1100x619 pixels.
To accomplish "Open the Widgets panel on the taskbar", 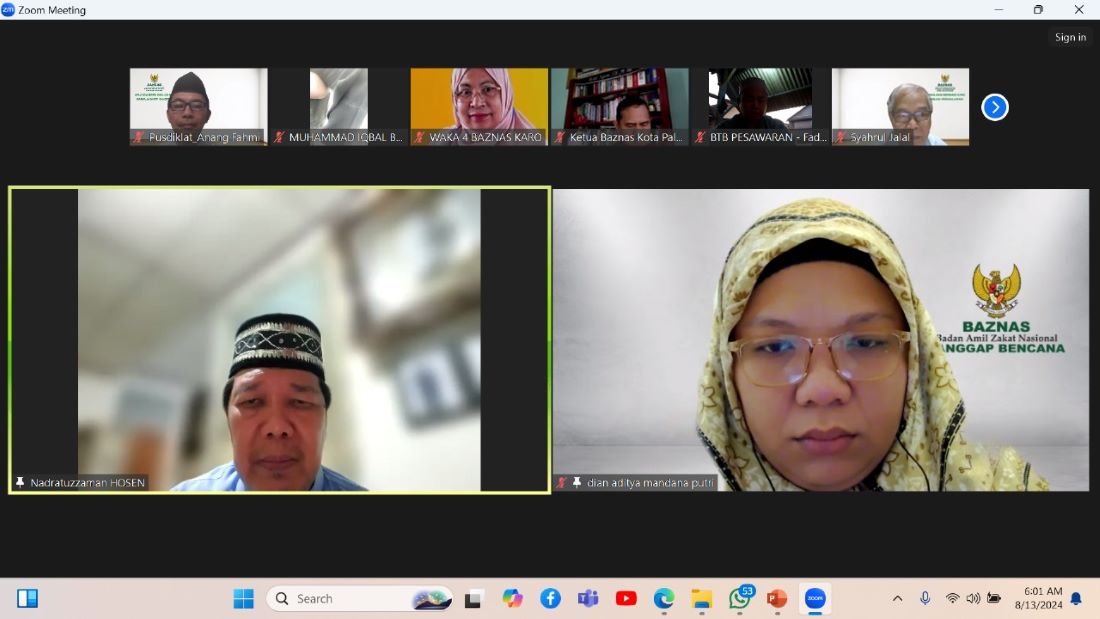I will coord(27,598).
